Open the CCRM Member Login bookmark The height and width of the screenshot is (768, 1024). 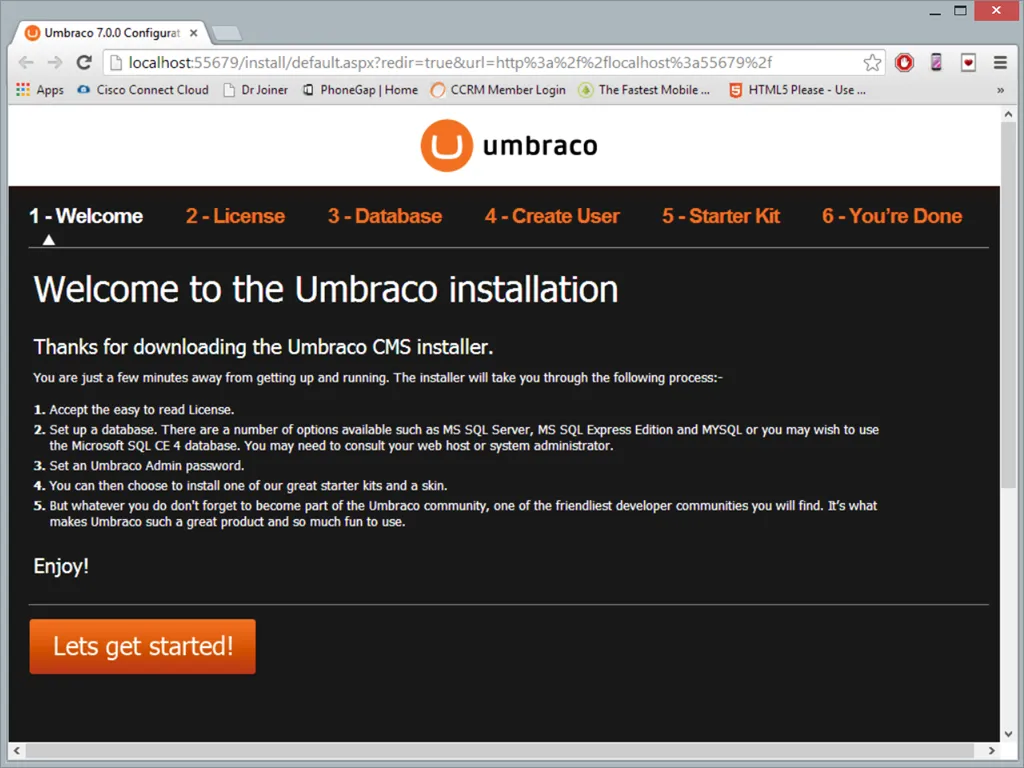pyautogui.click(x=498, y=90)
